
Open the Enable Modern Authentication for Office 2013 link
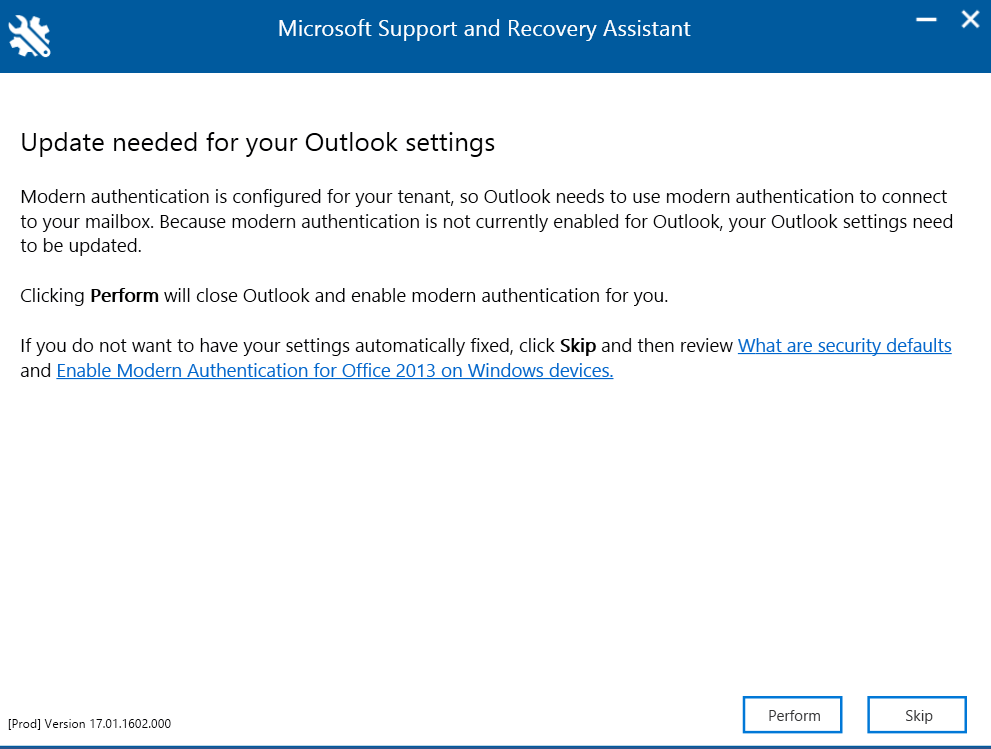pos(335,370)
